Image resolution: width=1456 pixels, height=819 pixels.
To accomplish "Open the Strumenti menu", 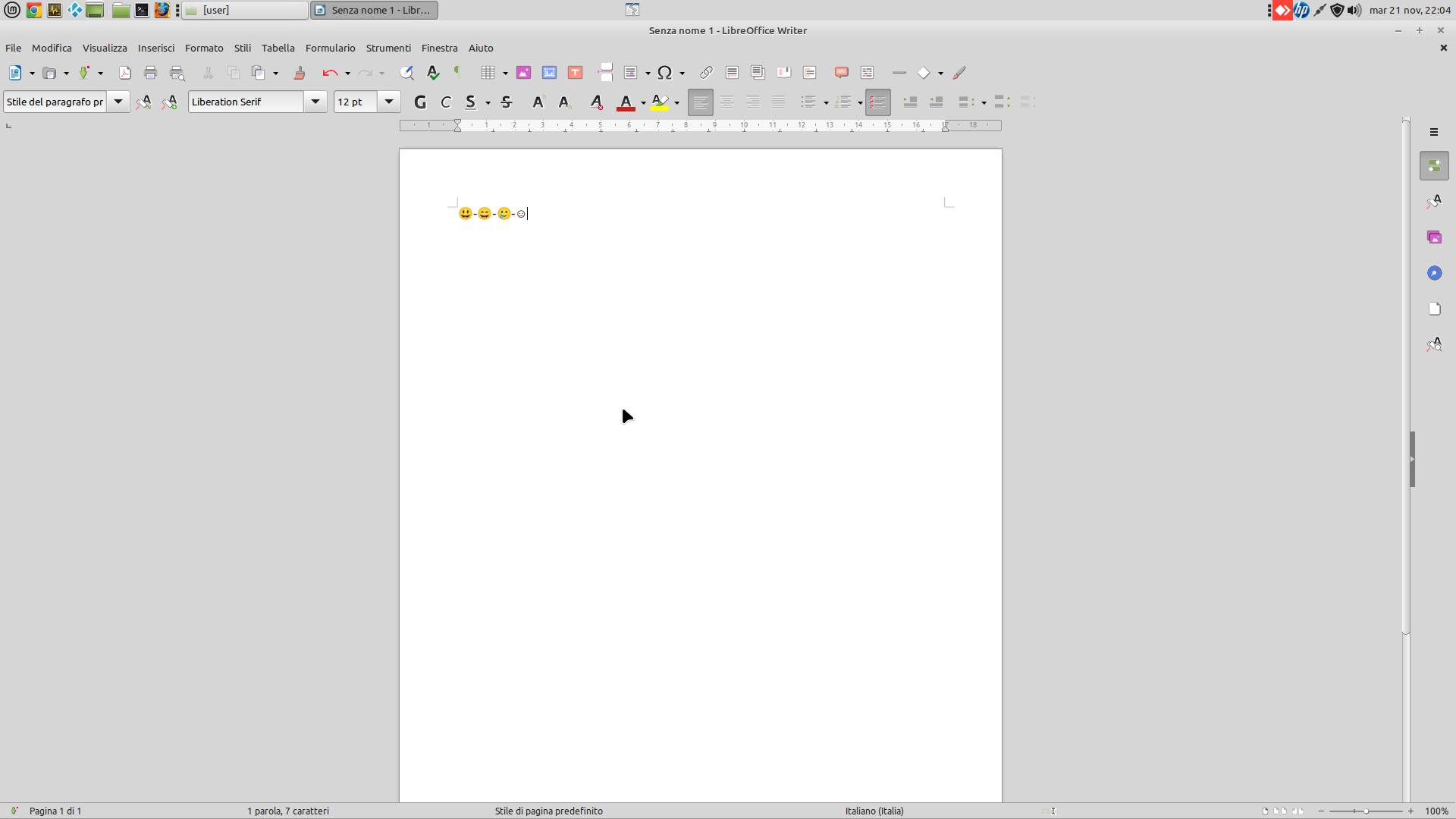I will tap(388, 48).
